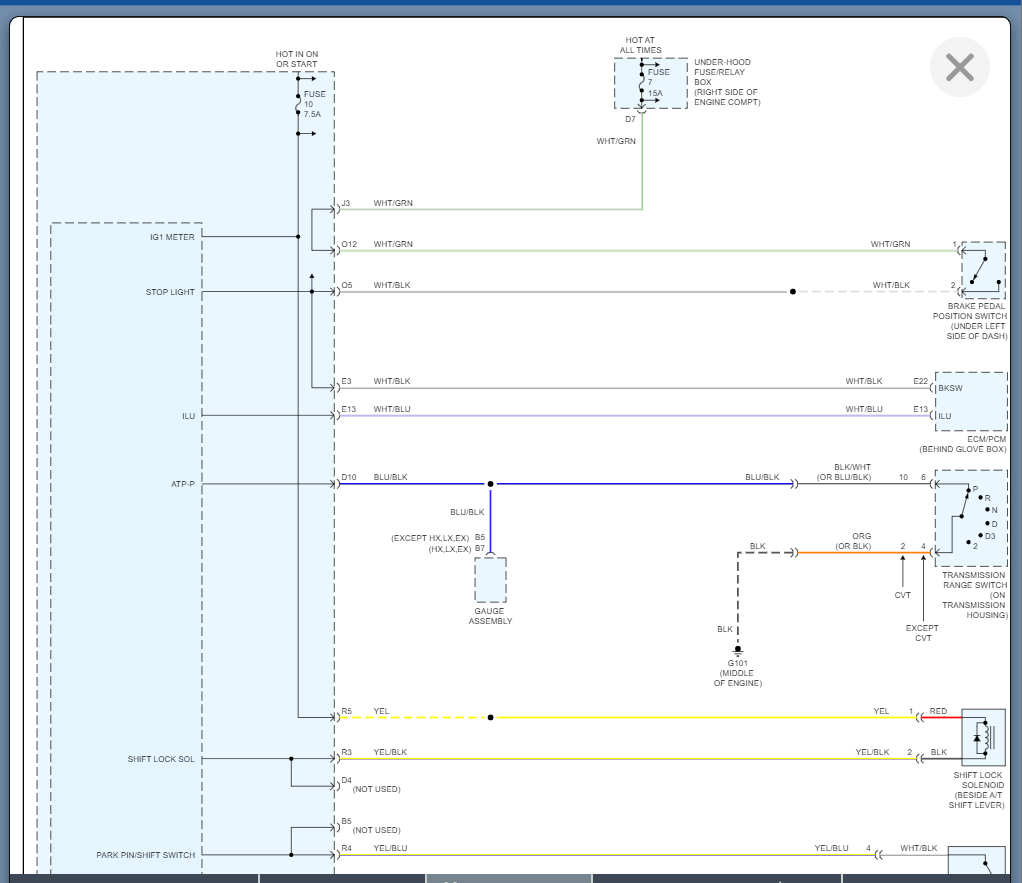Select the PARK PIN/SHIFT SWITCH label
Image resolution: width=1022 pixels, height=883 pixels.
[x=146, y=855]
